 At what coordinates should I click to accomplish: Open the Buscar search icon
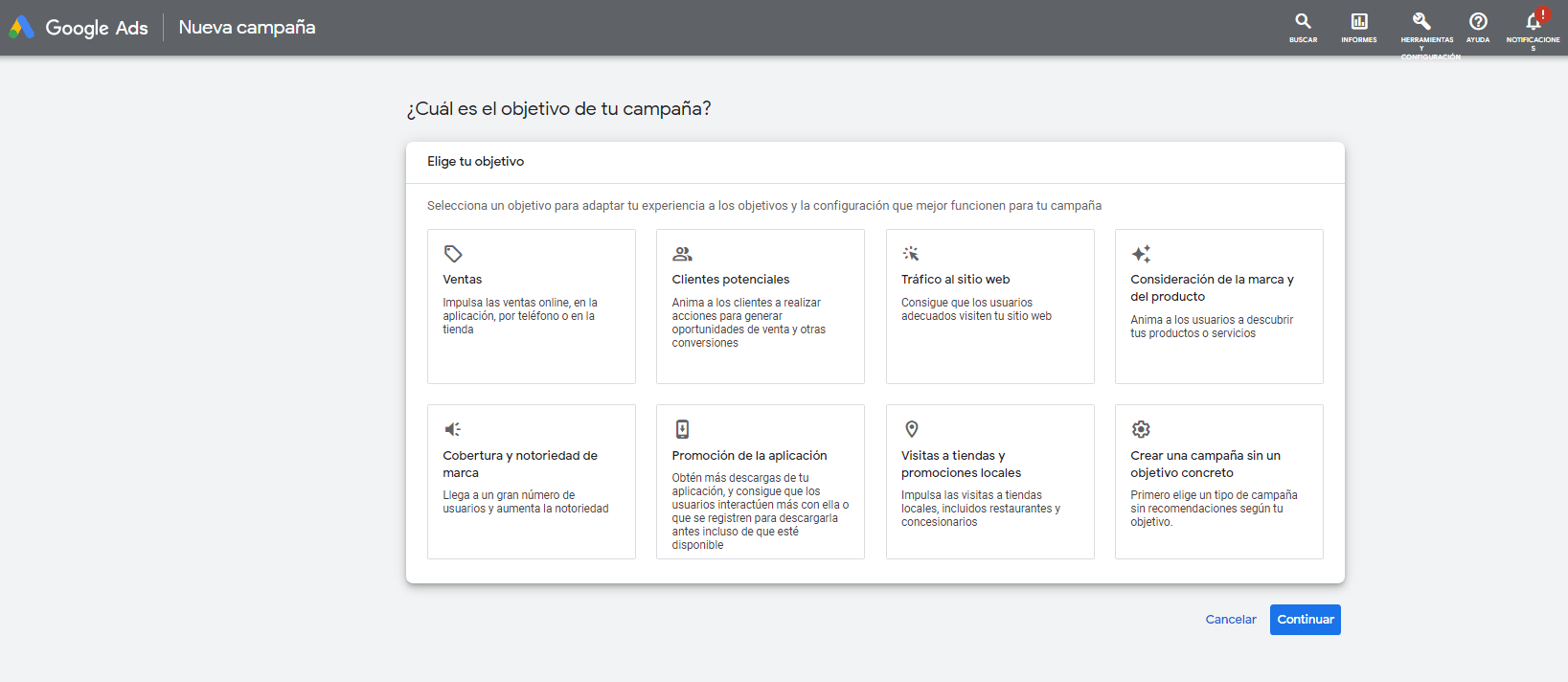click(1303, 21)
